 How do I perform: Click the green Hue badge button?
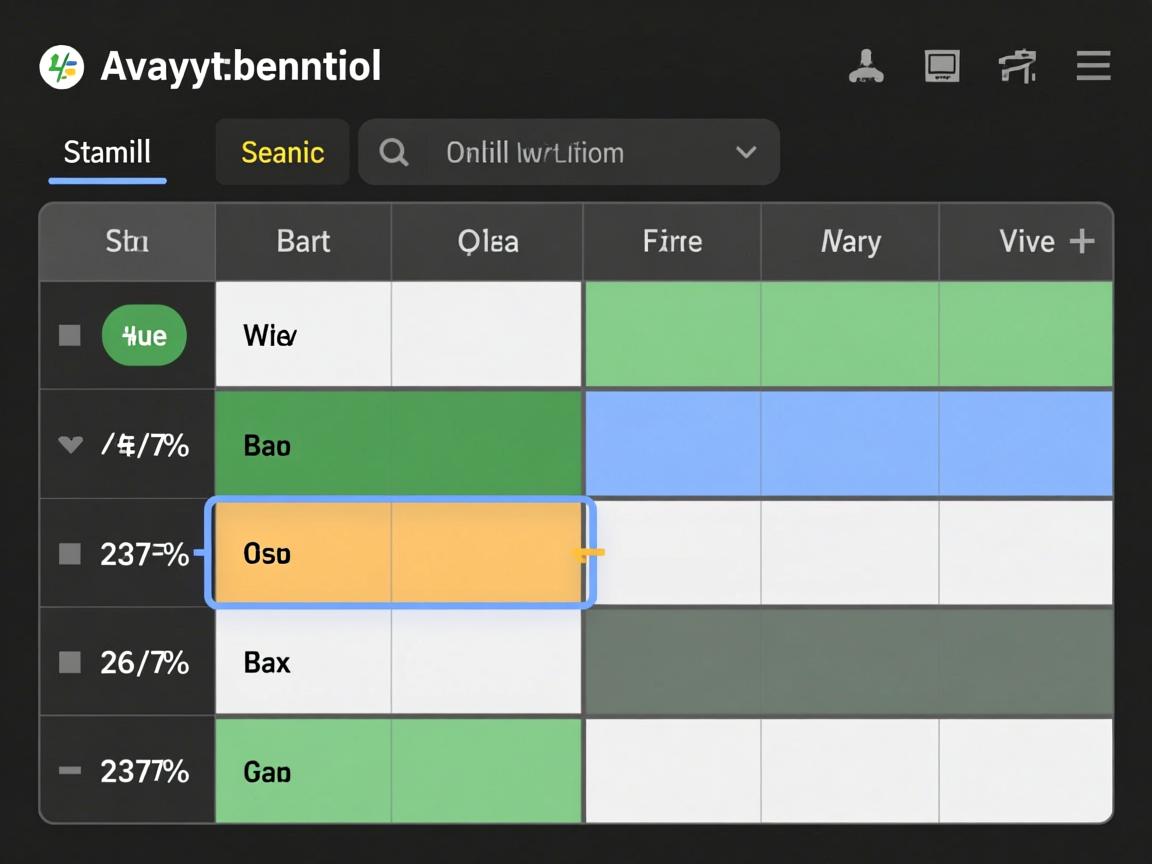(x=144, y=335)
